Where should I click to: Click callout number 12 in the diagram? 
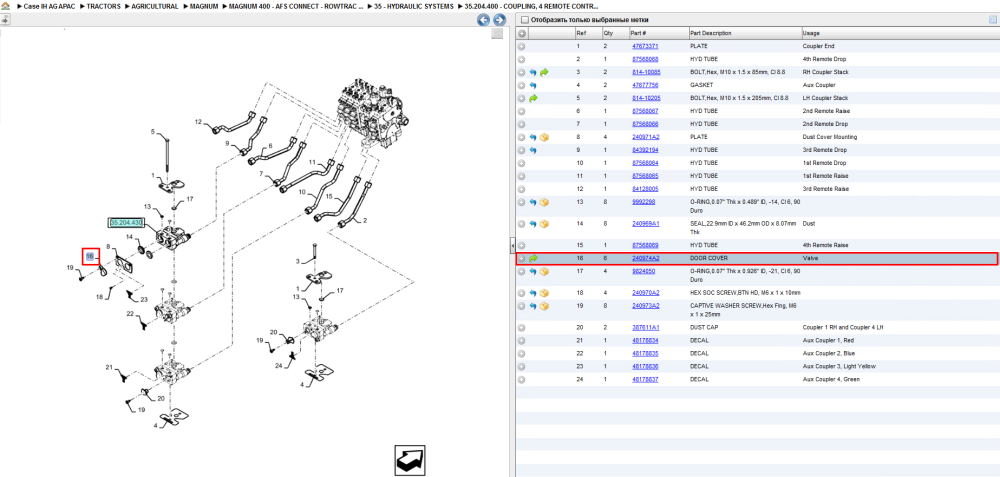198,121
